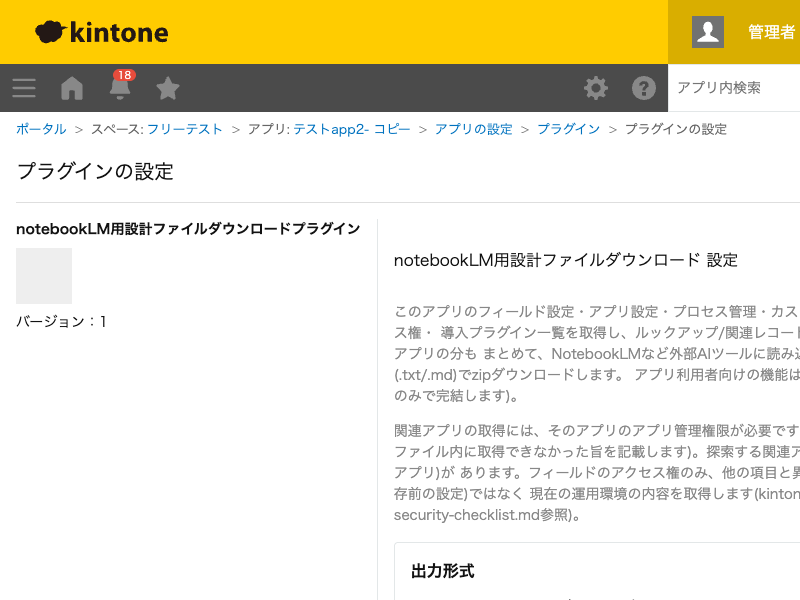
Task: Go to ポータル breadcrumb link
Action: point(41,129)
